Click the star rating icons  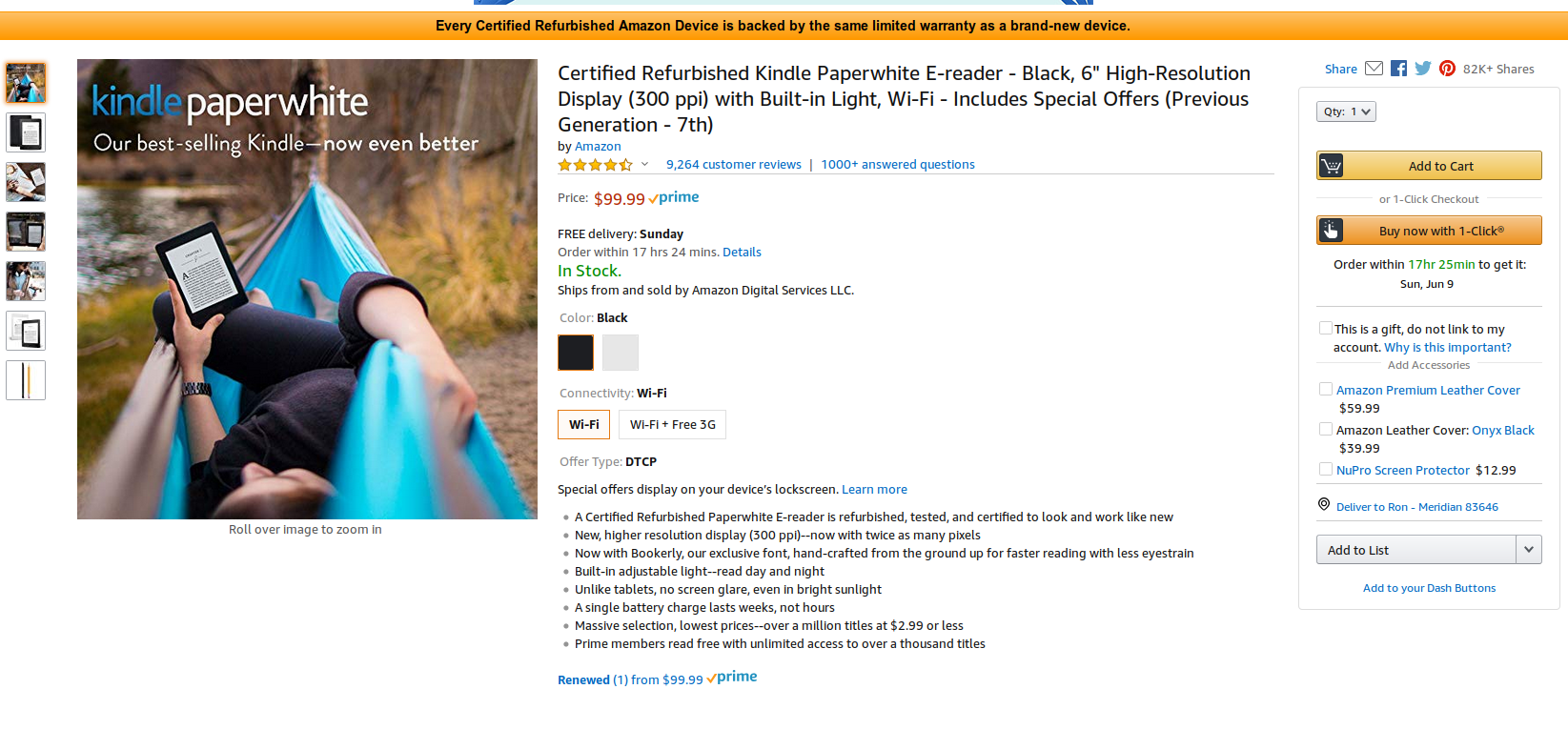tap(595, 165)
